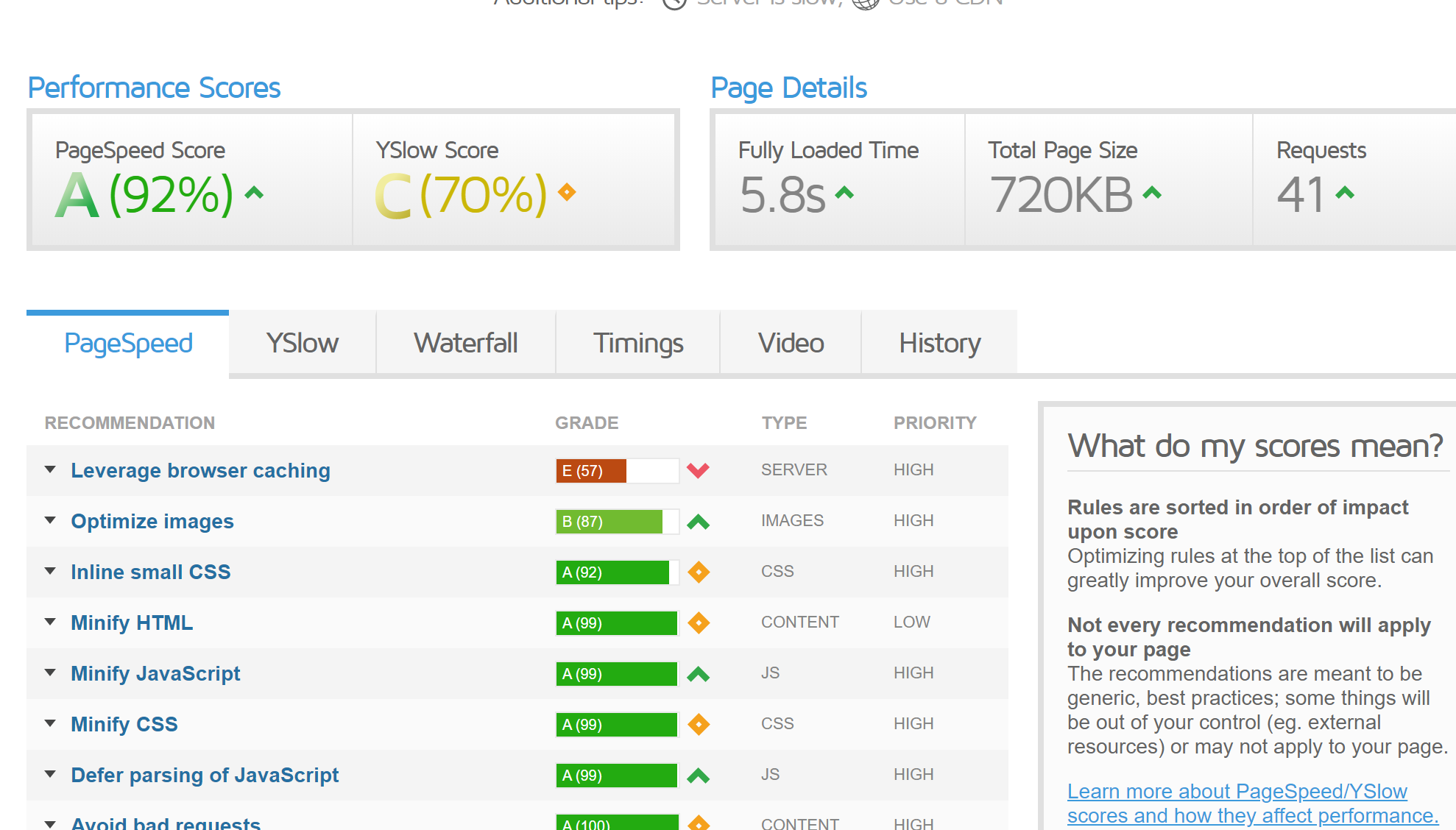Click the SERVER type cell
The height and width of the screenshot is (830, 1456).
tap(794, 469)
